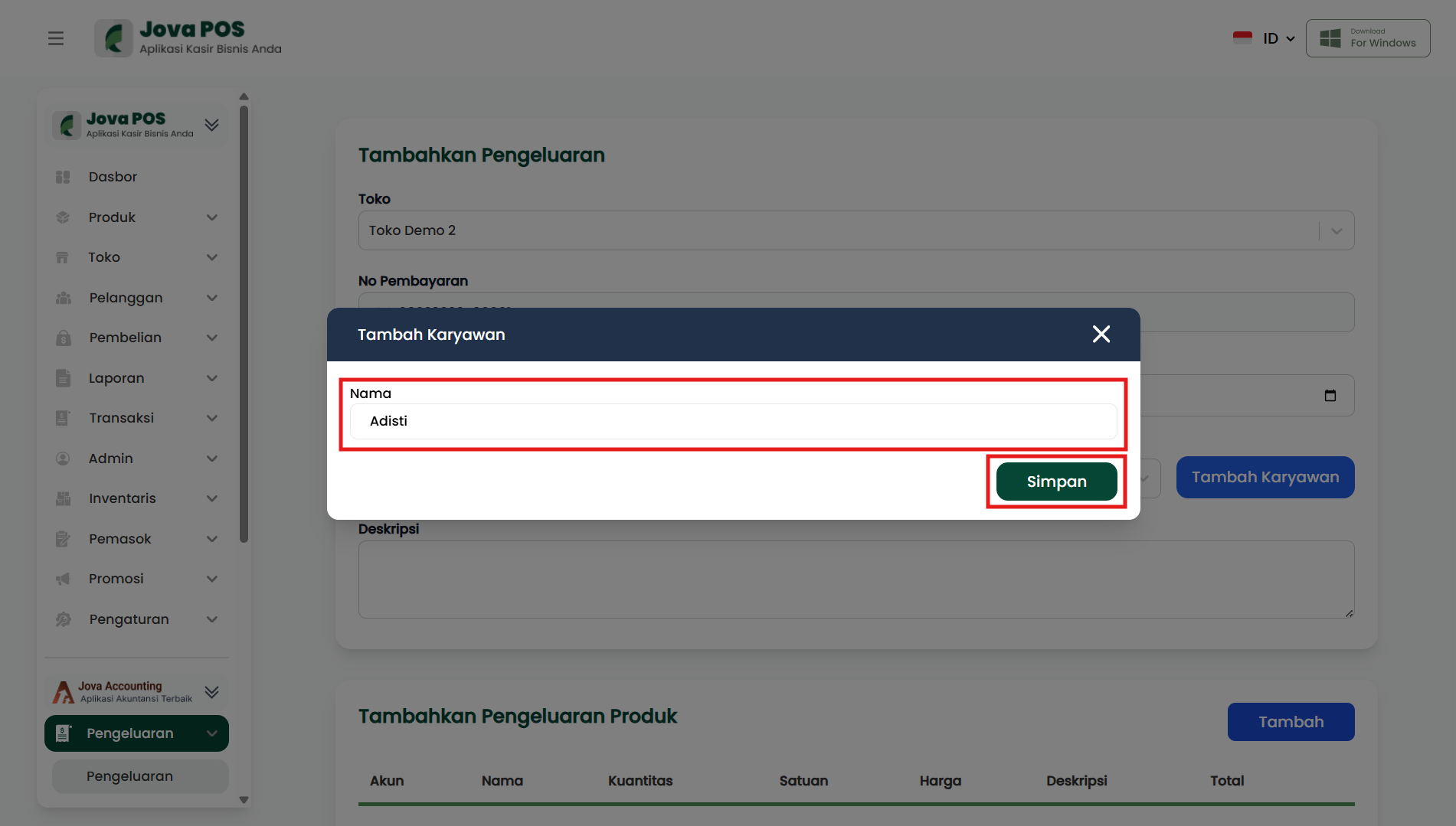This screenshot has height=826, width=1456.
Task: Select the Pengeluaran submenu item
Action: (x=129, y=776)
